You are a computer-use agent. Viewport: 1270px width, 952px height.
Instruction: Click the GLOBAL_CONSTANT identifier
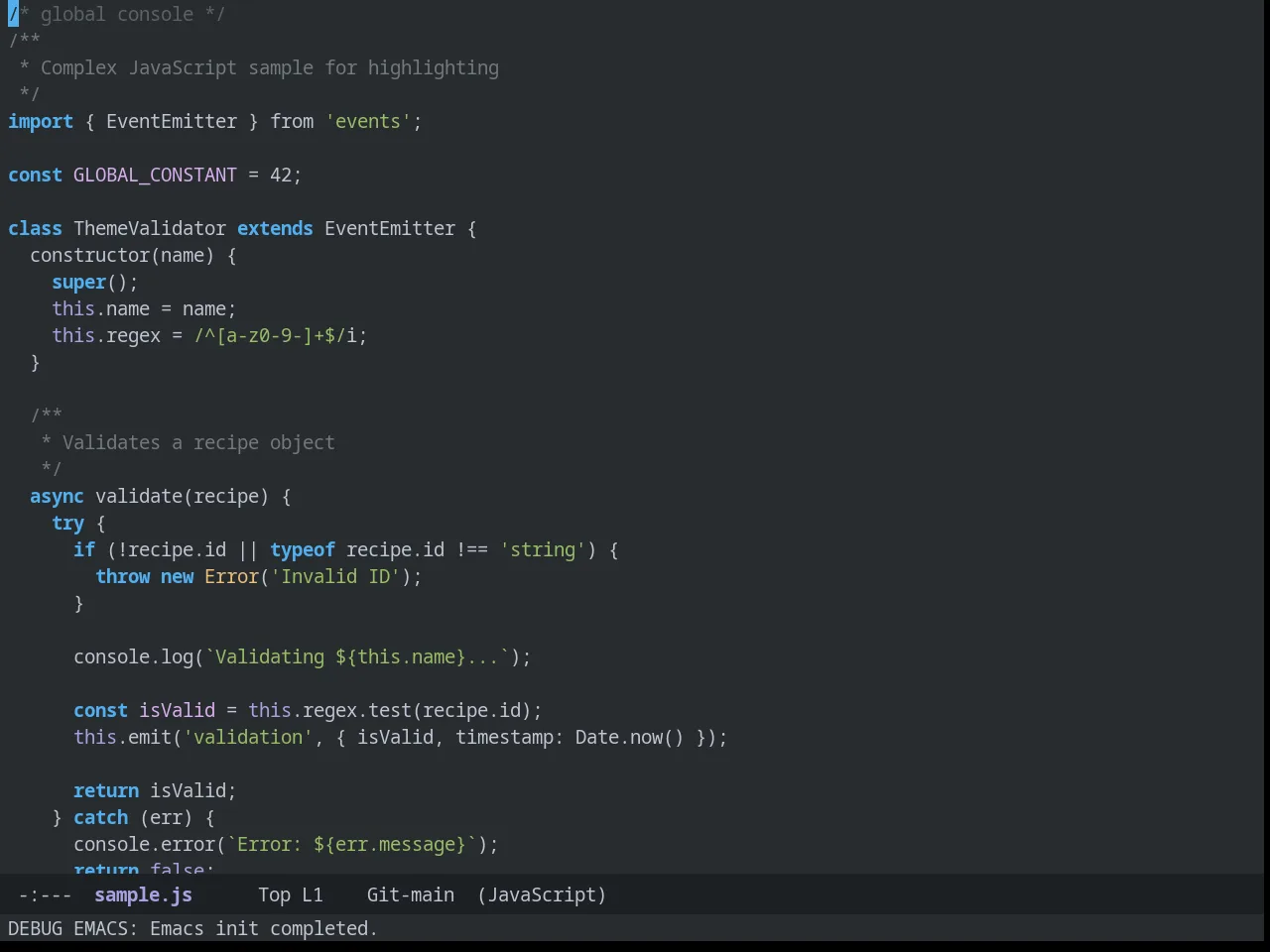point(155,175)
